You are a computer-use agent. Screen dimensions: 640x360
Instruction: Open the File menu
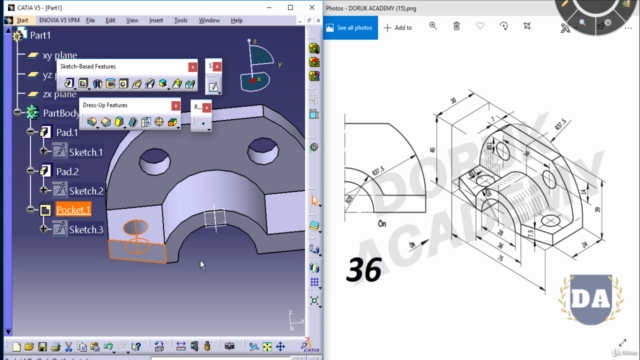(x=90, y=20)
